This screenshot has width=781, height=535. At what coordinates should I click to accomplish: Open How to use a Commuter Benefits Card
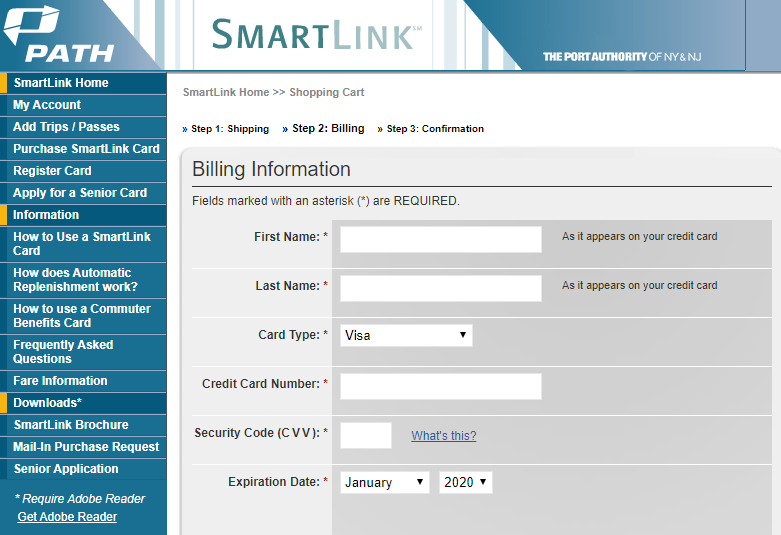coord(83,315)
